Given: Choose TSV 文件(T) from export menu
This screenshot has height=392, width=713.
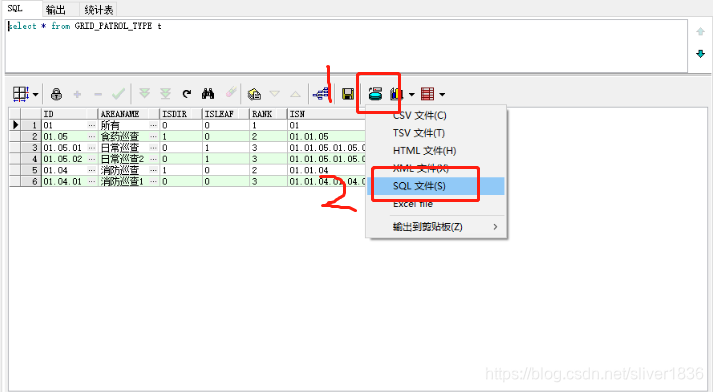Looking at the screenshot, I should pyautogui.click(x=437, y=133).
